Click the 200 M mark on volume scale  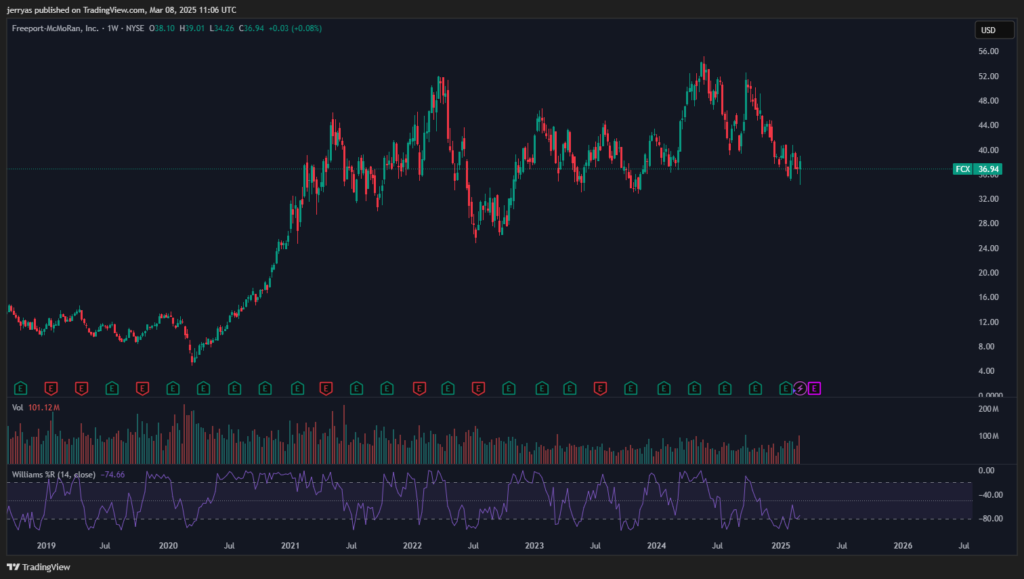click(989, 410)
